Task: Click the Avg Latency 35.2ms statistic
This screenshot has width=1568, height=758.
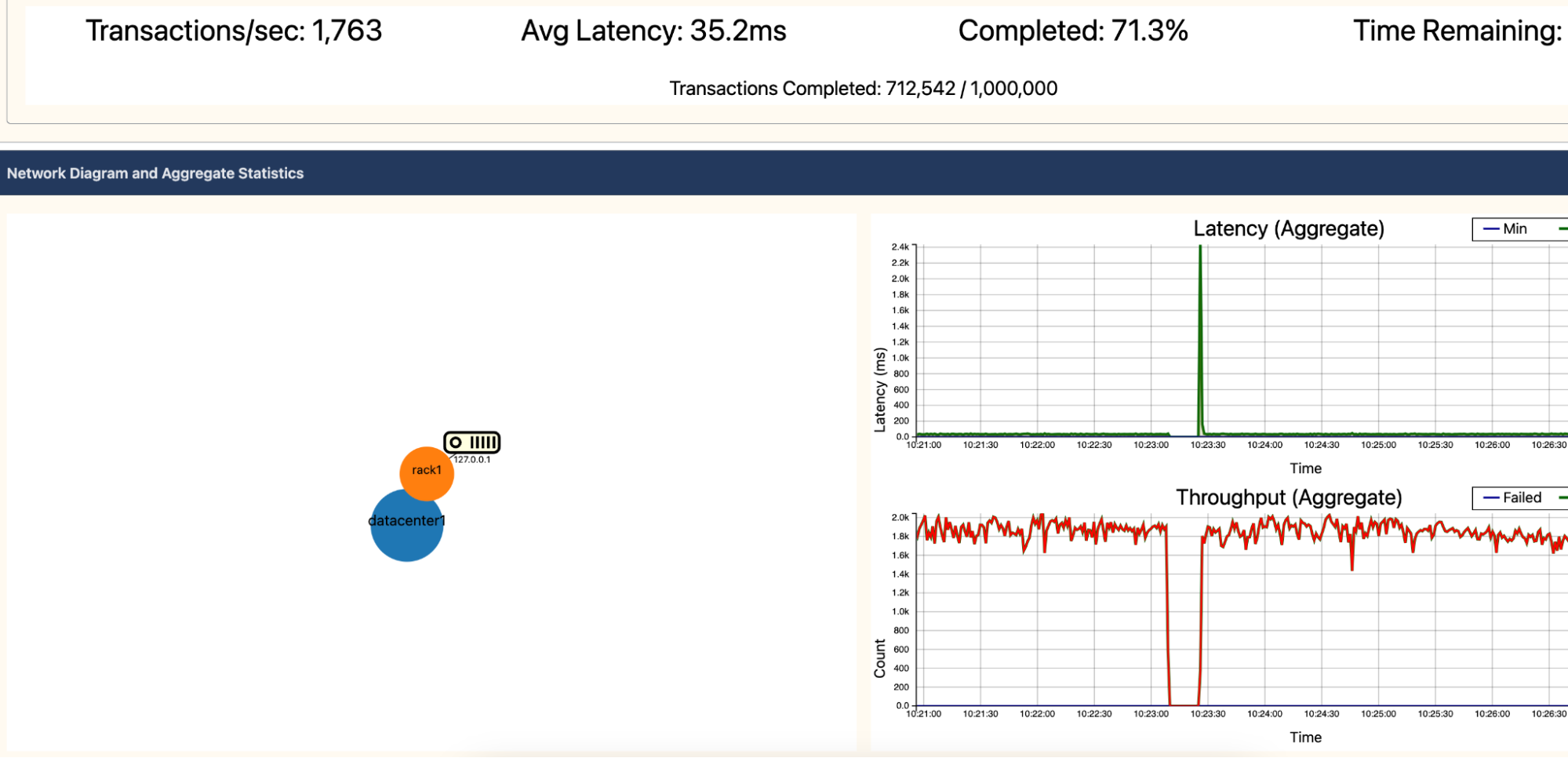Action: pos(653,31)
